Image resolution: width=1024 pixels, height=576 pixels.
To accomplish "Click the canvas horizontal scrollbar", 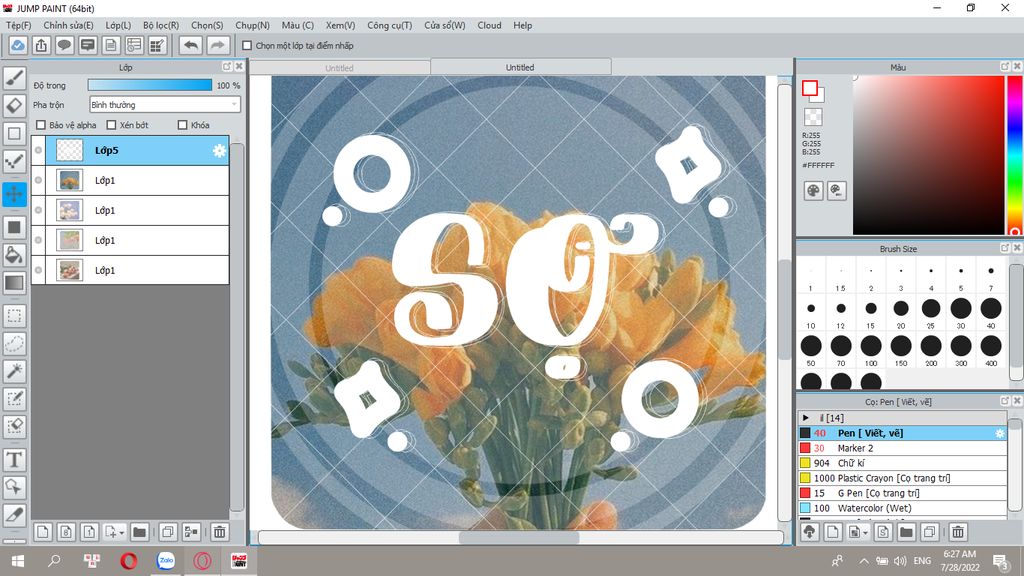I will (520, 537).
